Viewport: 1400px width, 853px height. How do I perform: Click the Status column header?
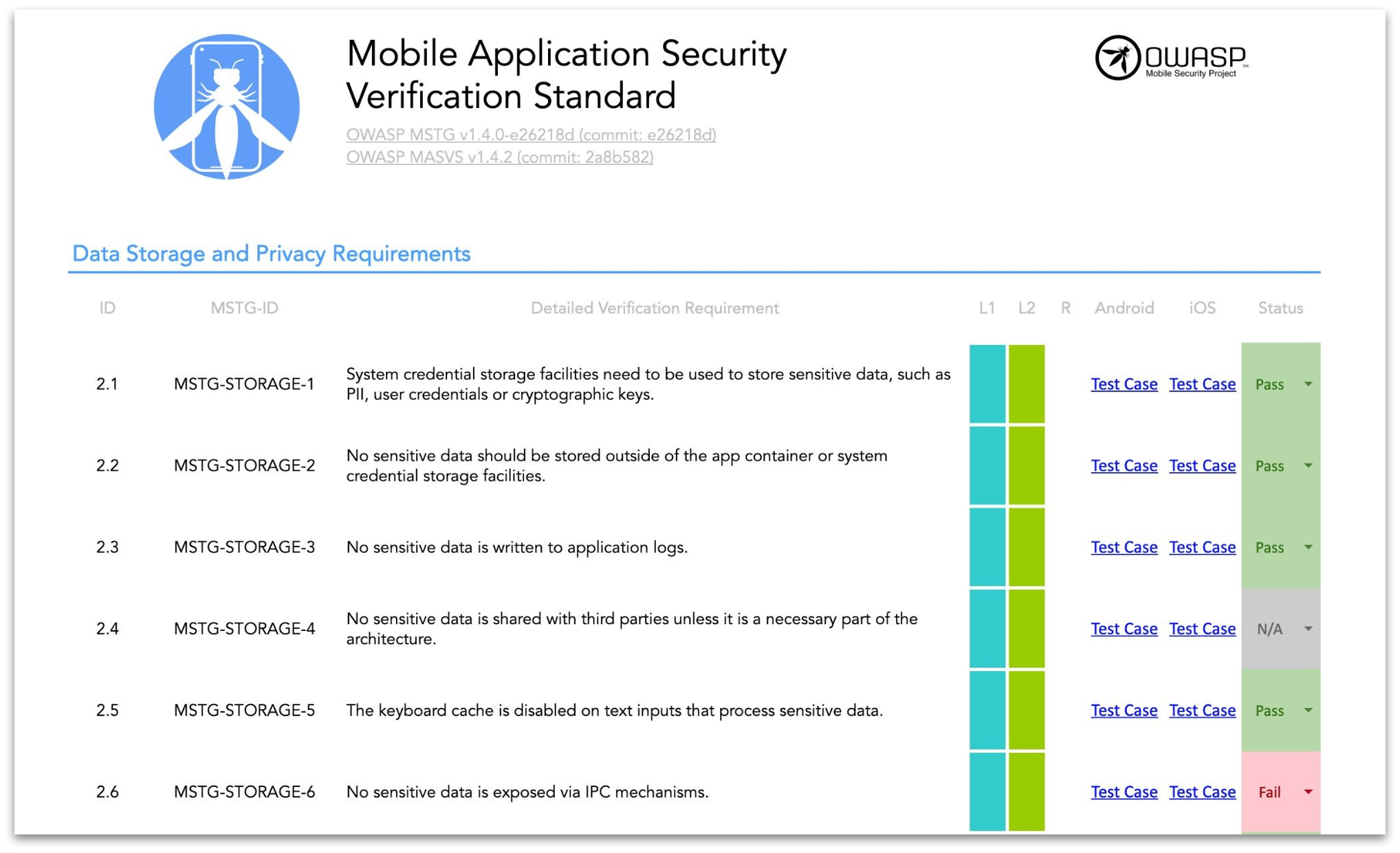click(1280, 308)
